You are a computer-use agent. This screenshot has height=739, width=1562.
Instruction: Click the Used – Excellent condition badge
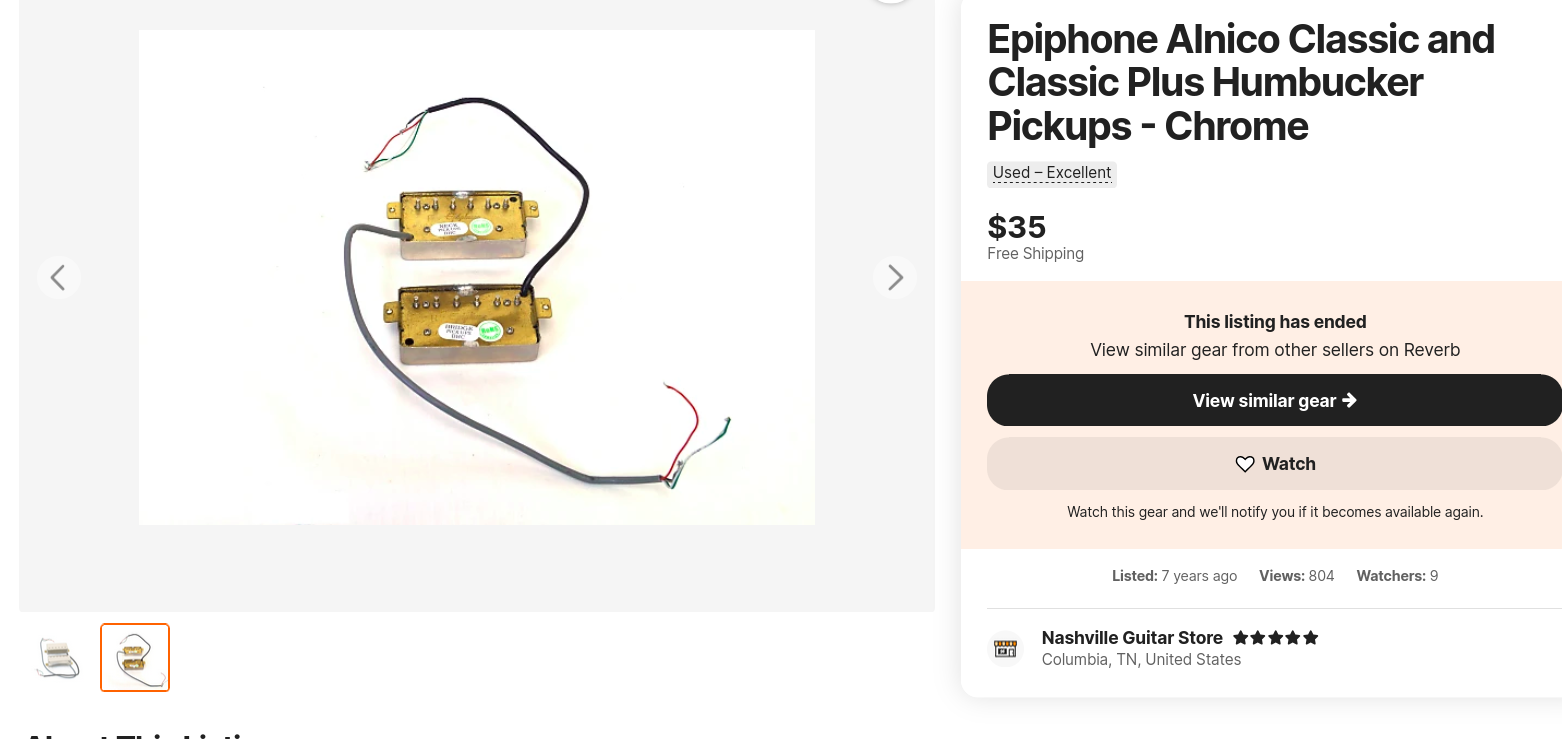coord(1052,173)
